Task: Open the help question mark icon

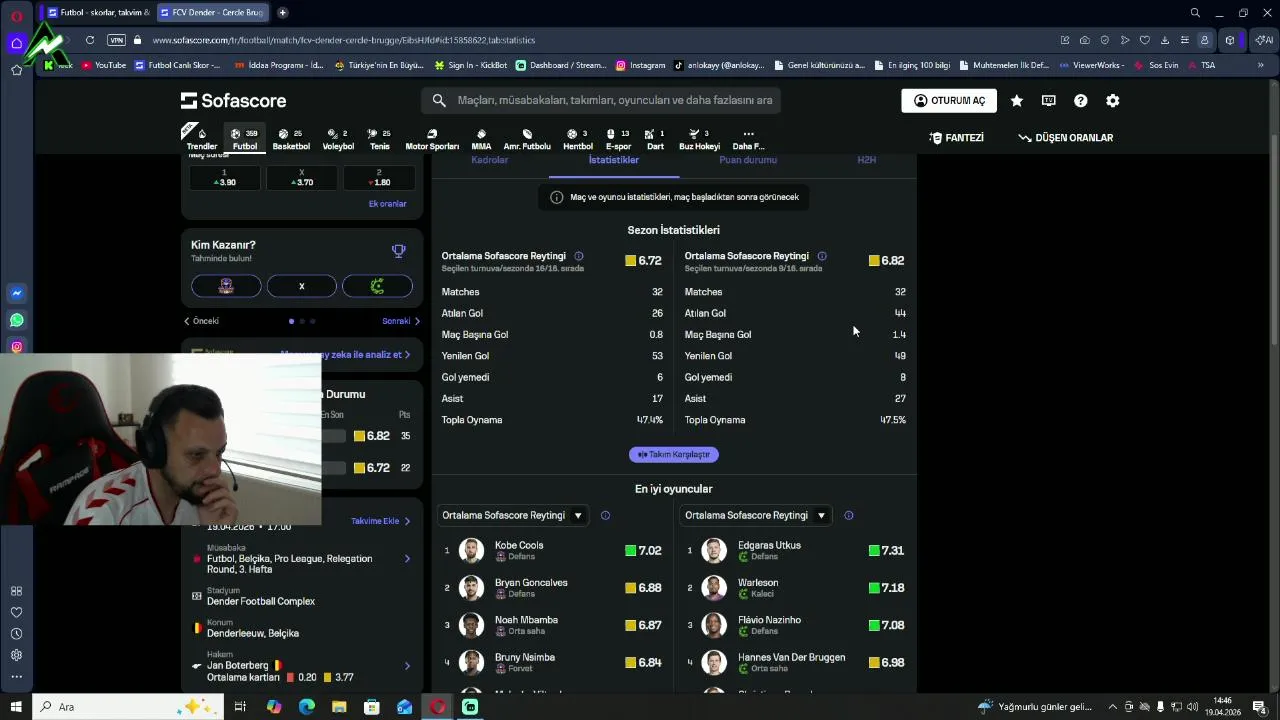Action: 1081,101
